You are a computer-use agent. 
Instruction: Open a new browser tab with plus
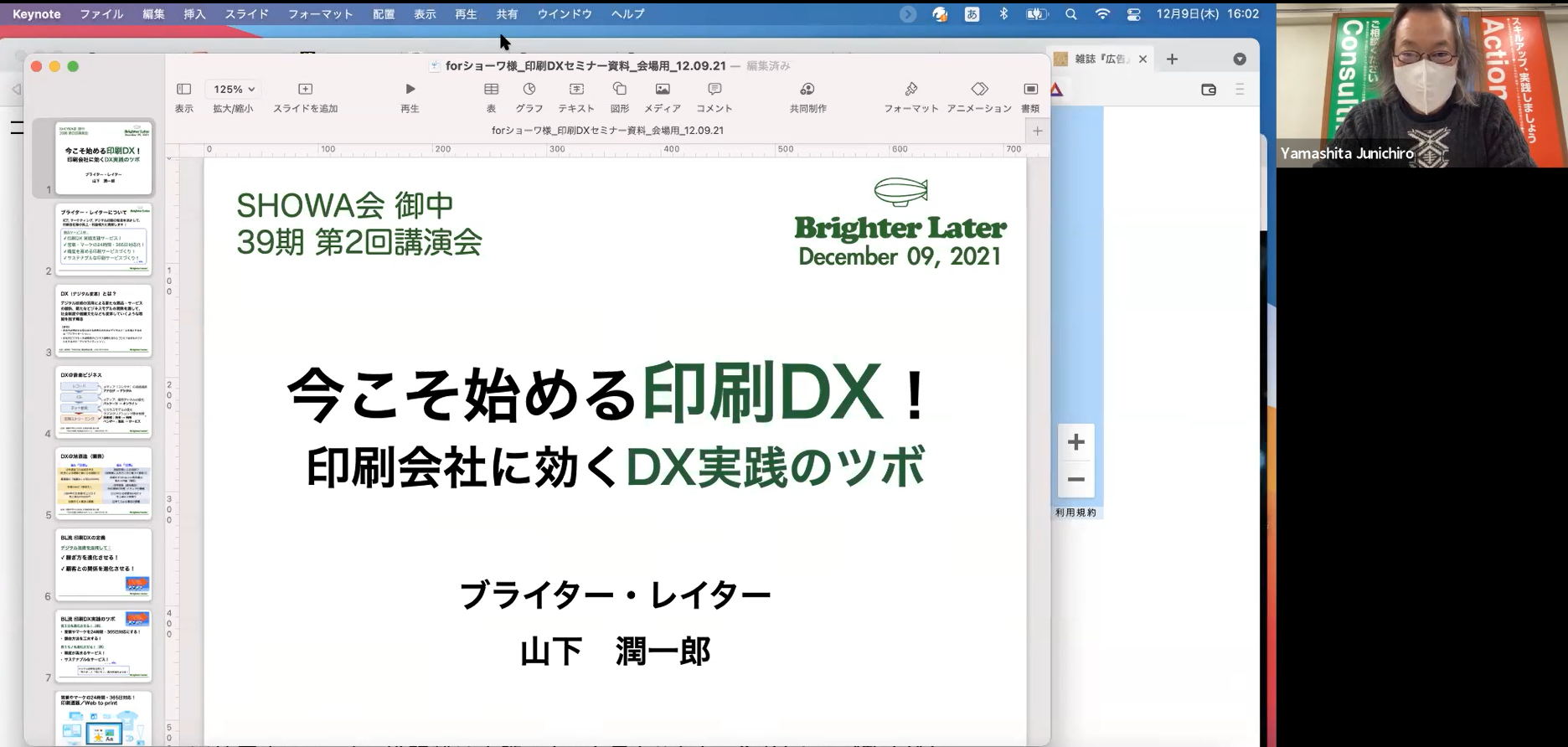point(1172,59)
